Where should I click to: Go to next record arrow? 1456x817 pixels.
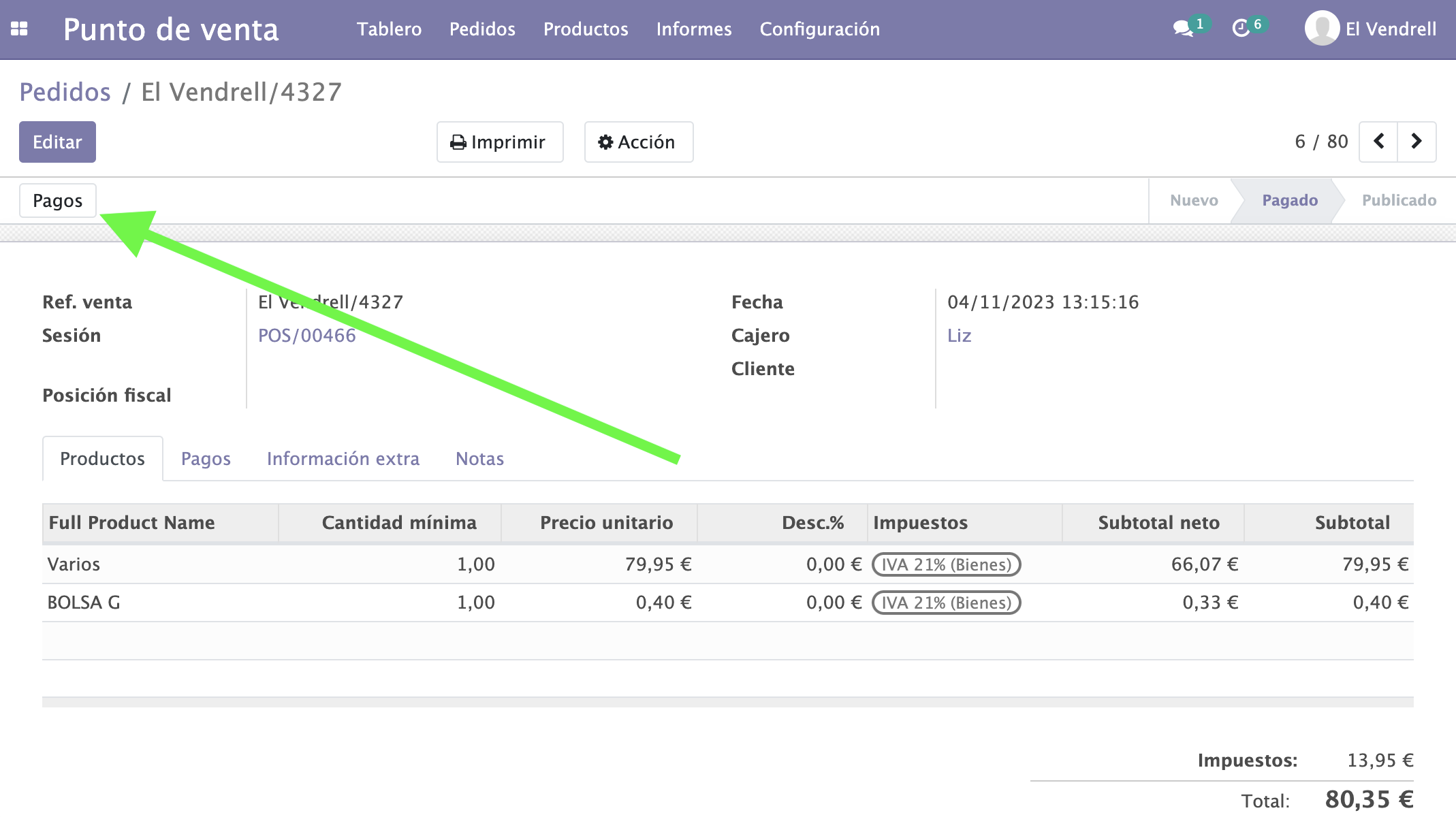pos(1417,142)
